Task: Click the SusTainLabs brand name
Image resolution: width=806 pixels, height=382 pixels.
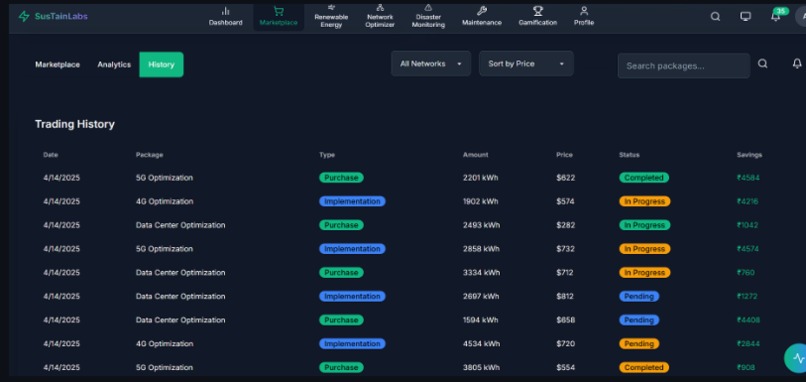Action: (x=61, y=16)
